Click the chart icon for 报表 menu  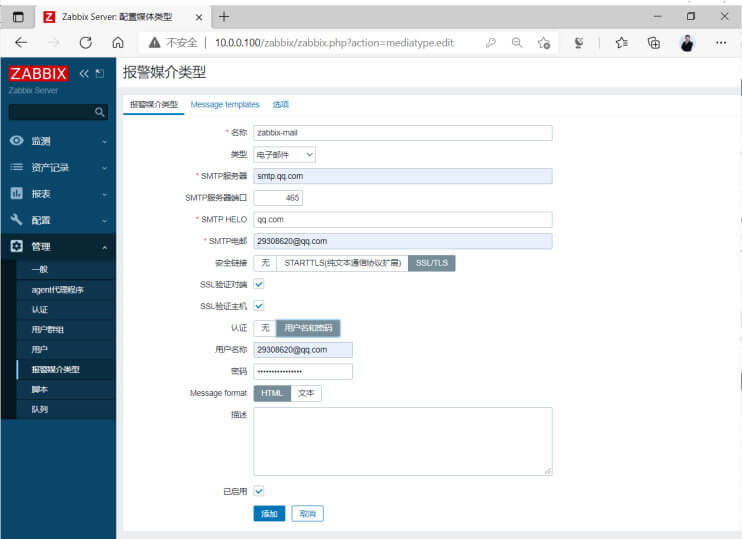coord(17,194)
